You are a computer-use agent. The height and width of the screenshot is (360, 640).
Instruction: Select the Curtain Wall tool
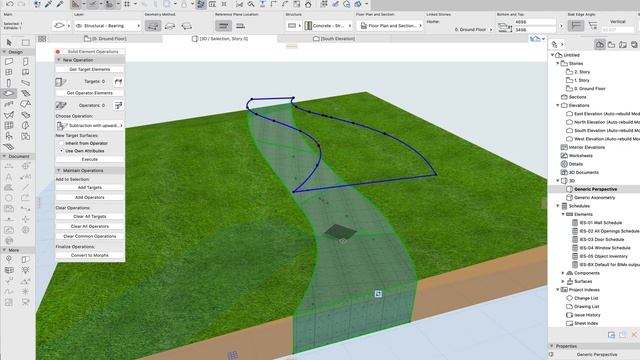9,125
